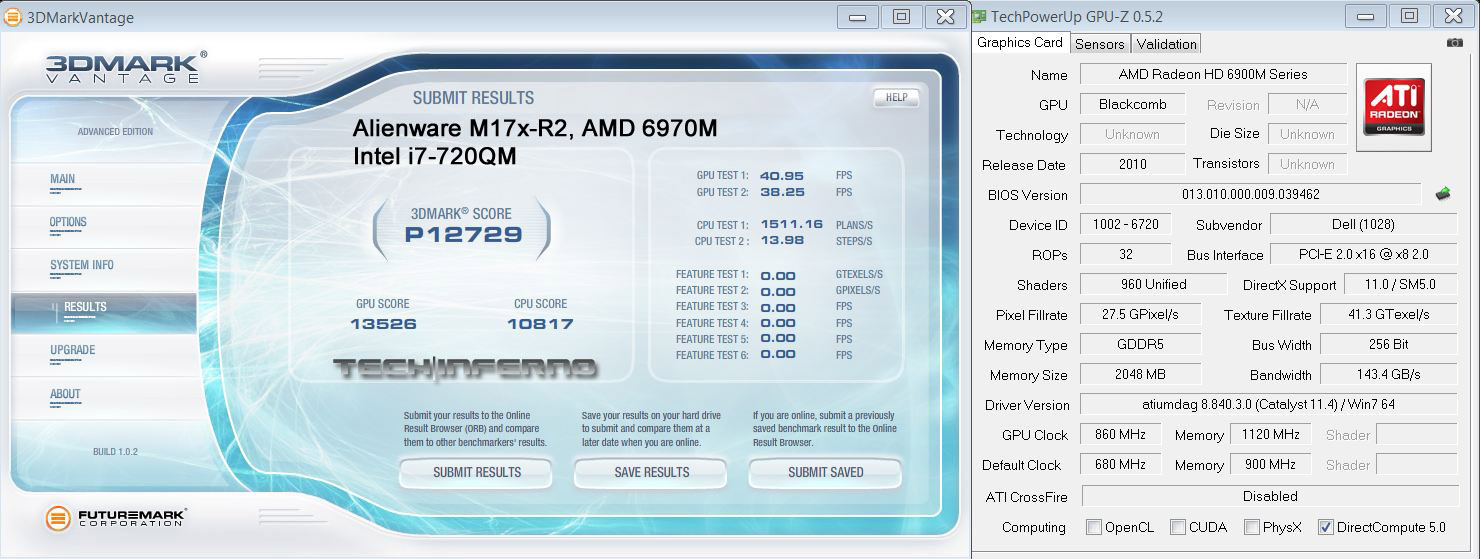
Task: Click the Memory 1120 MHz field
Action: point(1270,434)
